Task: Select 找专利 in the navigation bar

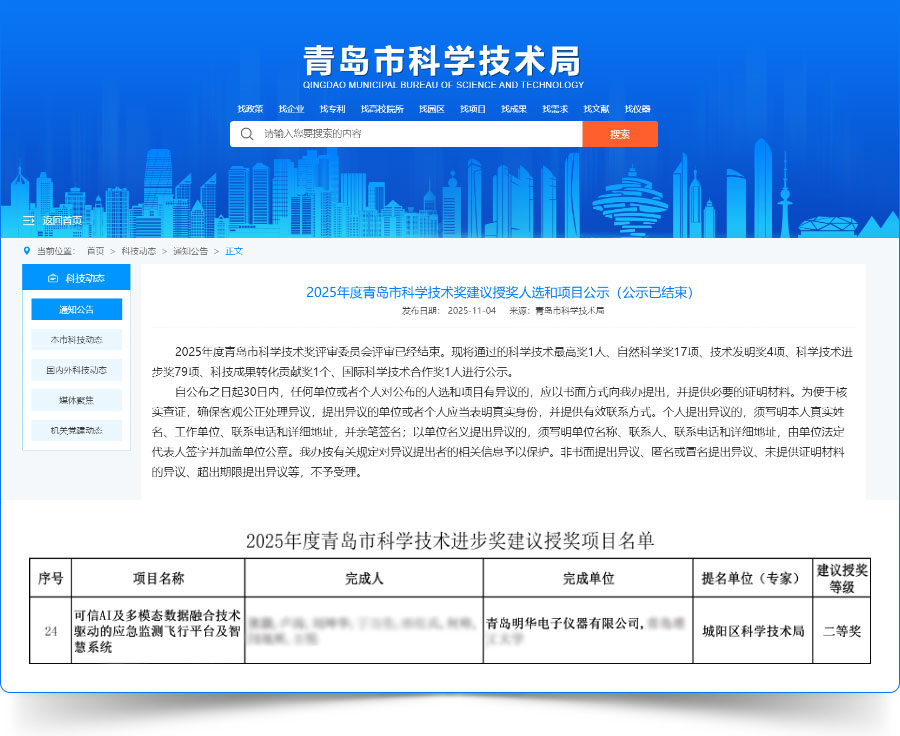Action: tap(332, 109)
